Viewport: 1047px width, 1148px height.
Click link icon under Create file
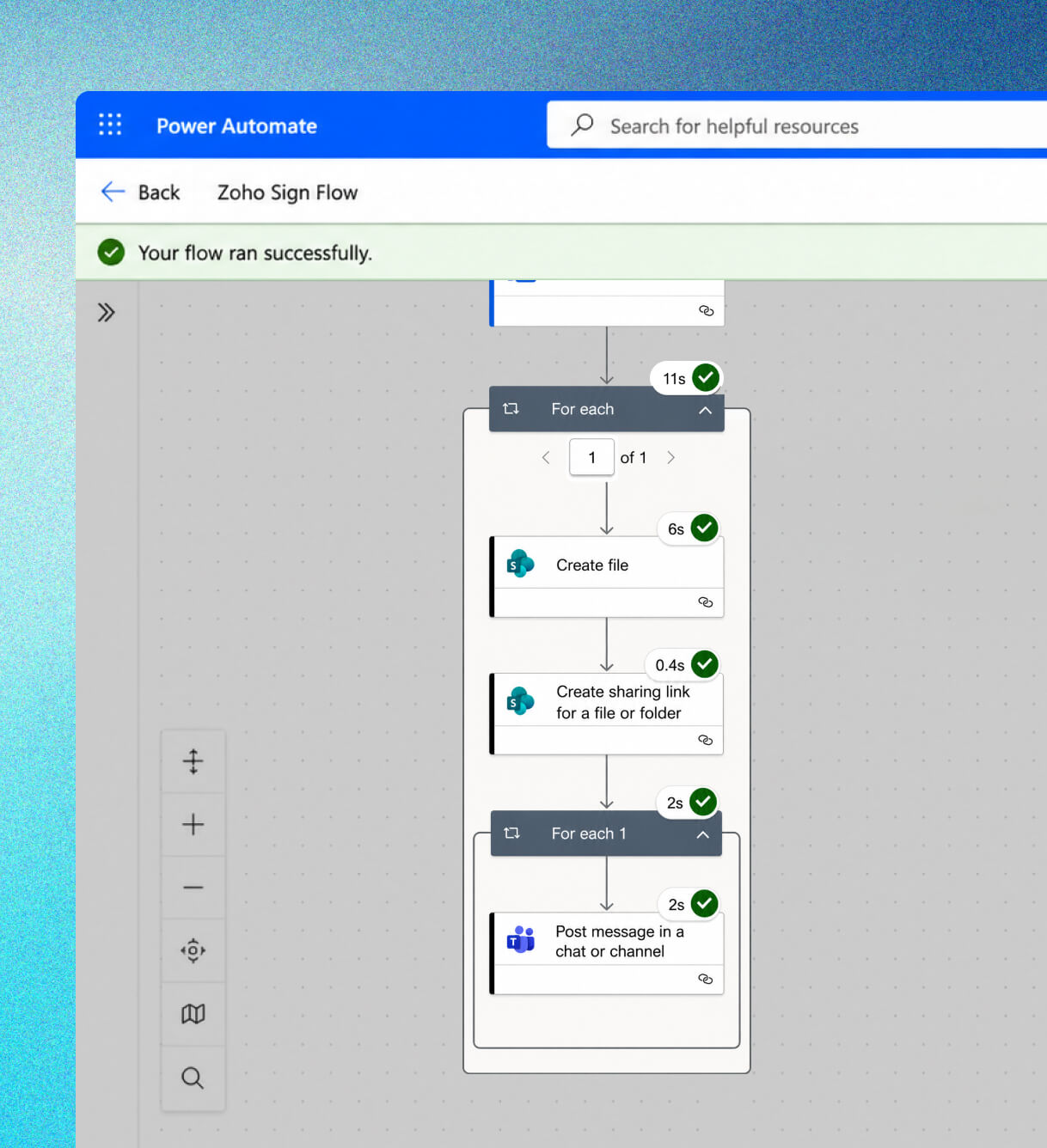(705, 601)
